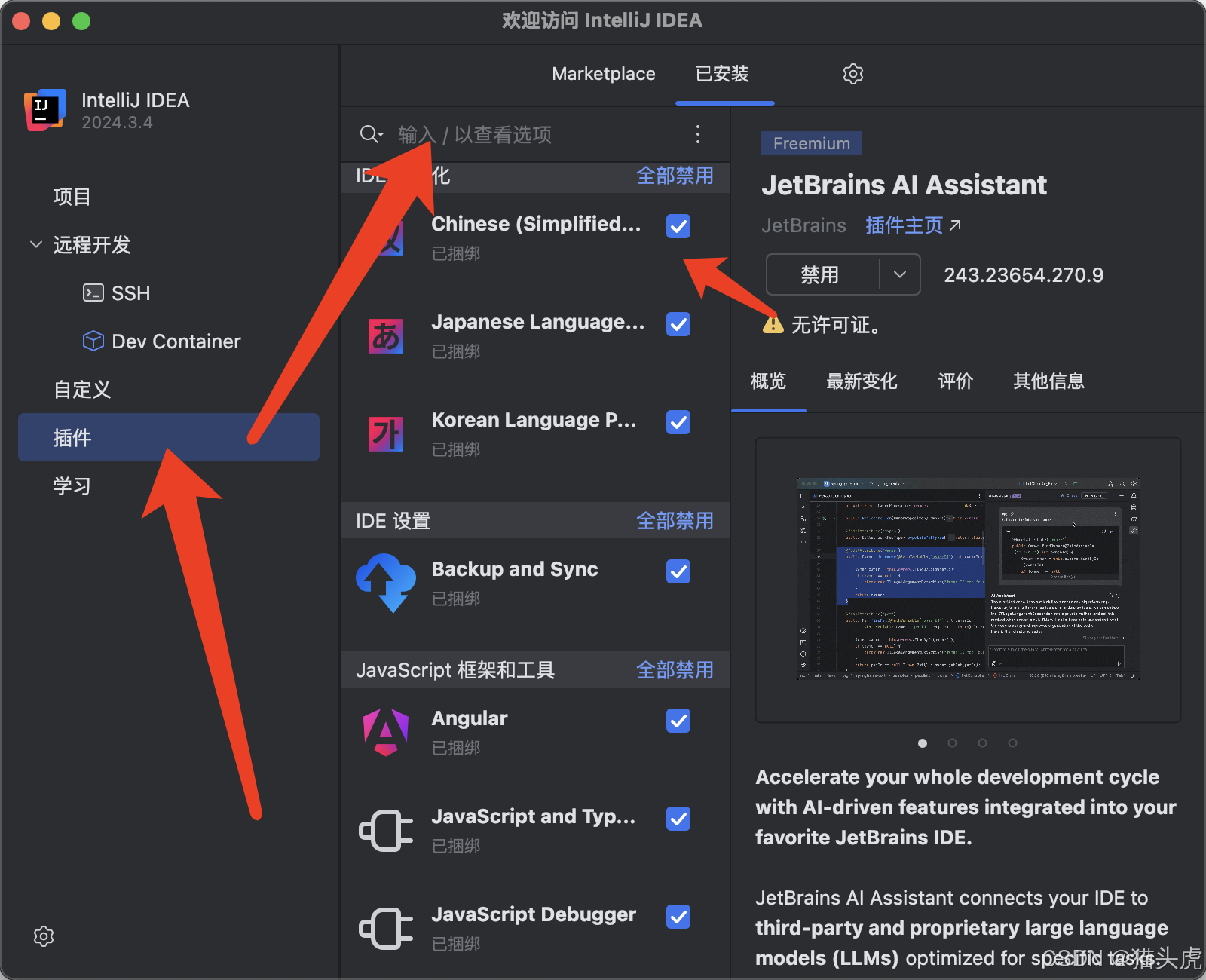The width and height of the screenshot is (1206, 980).
Task: Click the AI Assistant screenshot thumbnail
Action: 968,579
